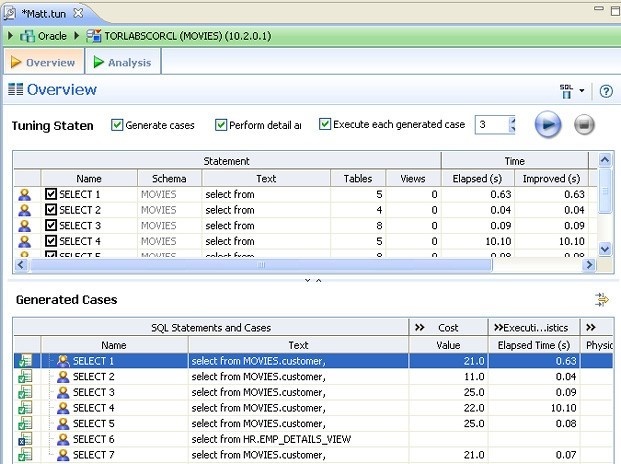Image resolution: width=621 pixels, height=464 pixels.
Task: Click the error status icon for SELECT 6
Action: (25, 439)
